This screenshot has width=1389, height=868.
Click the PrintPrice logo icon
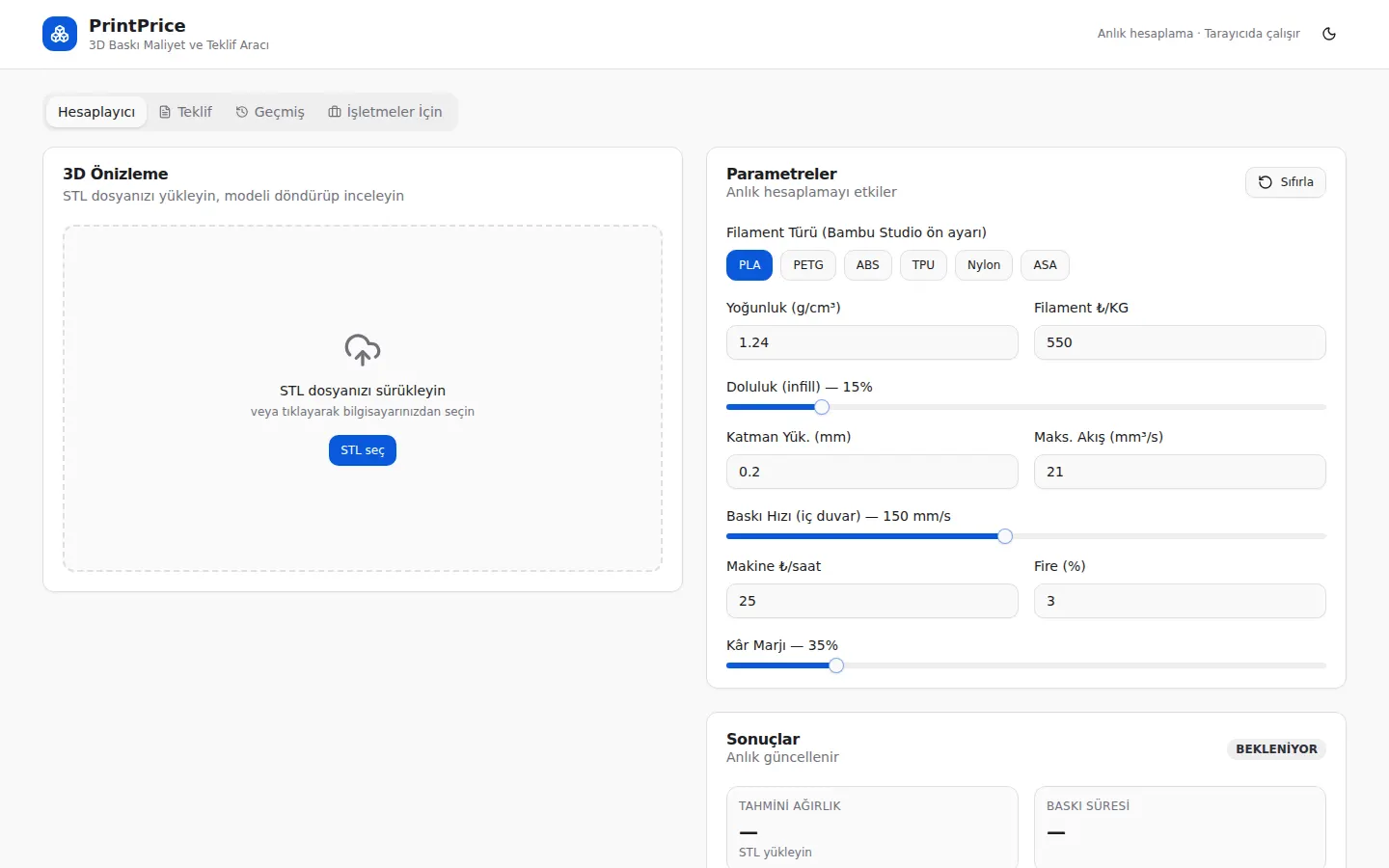click(x=60, y=34)
